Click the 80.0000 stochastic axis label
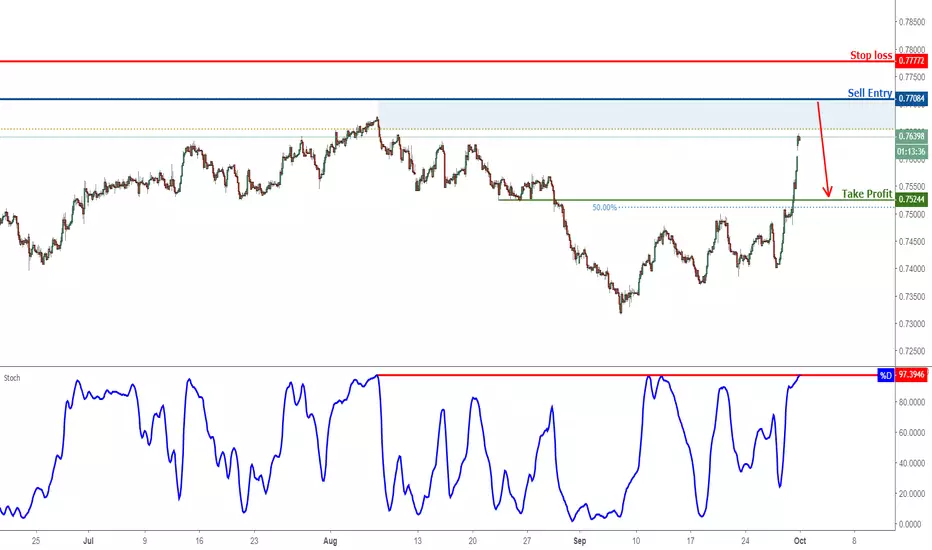The width and height of the screenshot is (932, 550). pos(912,403)
